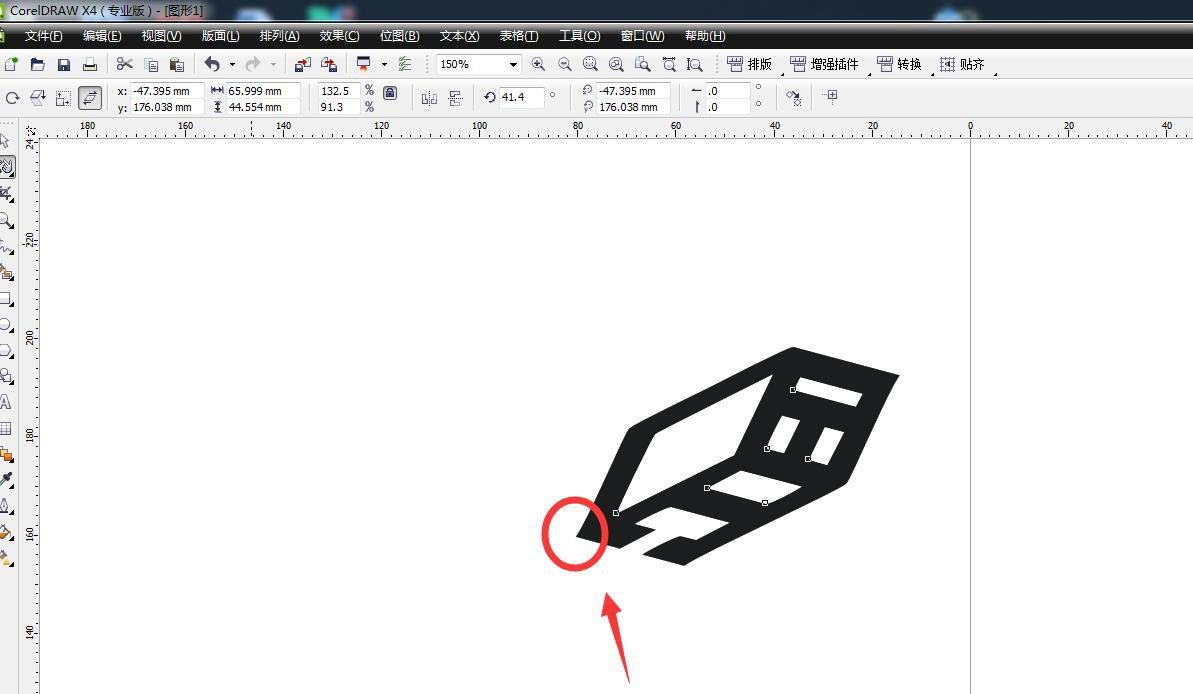Click the Cut scissors icon

[x=124, y=65]
